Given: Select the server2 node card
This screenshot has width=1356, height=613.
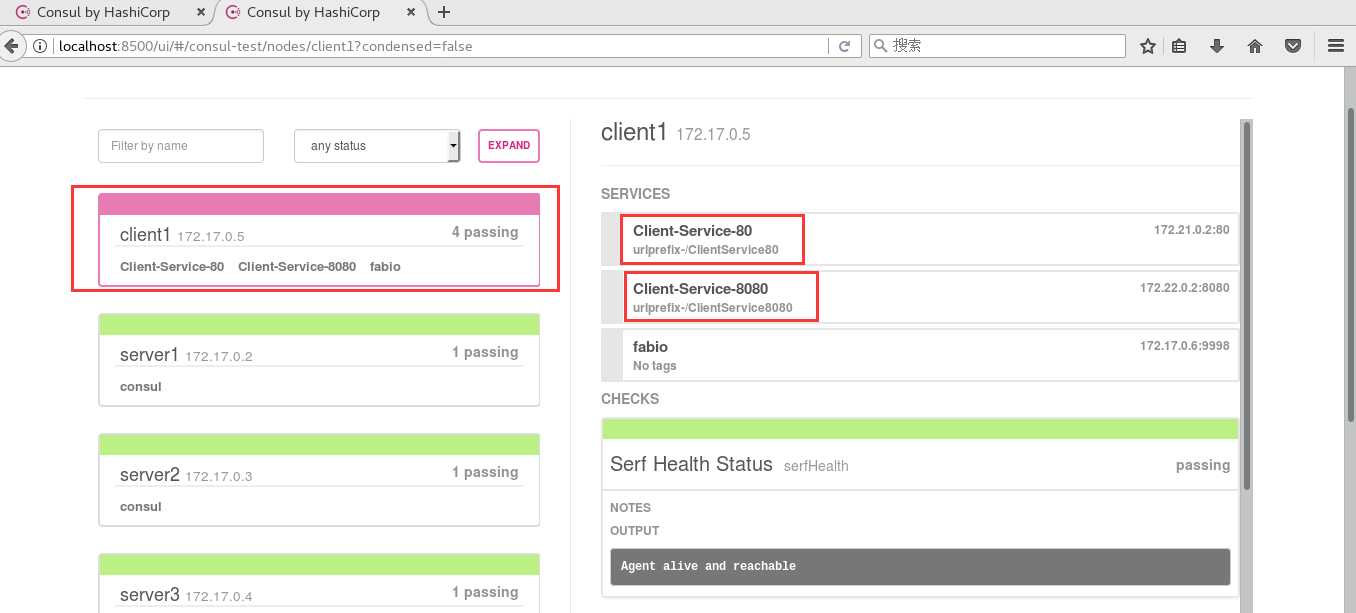Looking at the screenshot, I should pos(319,480).
